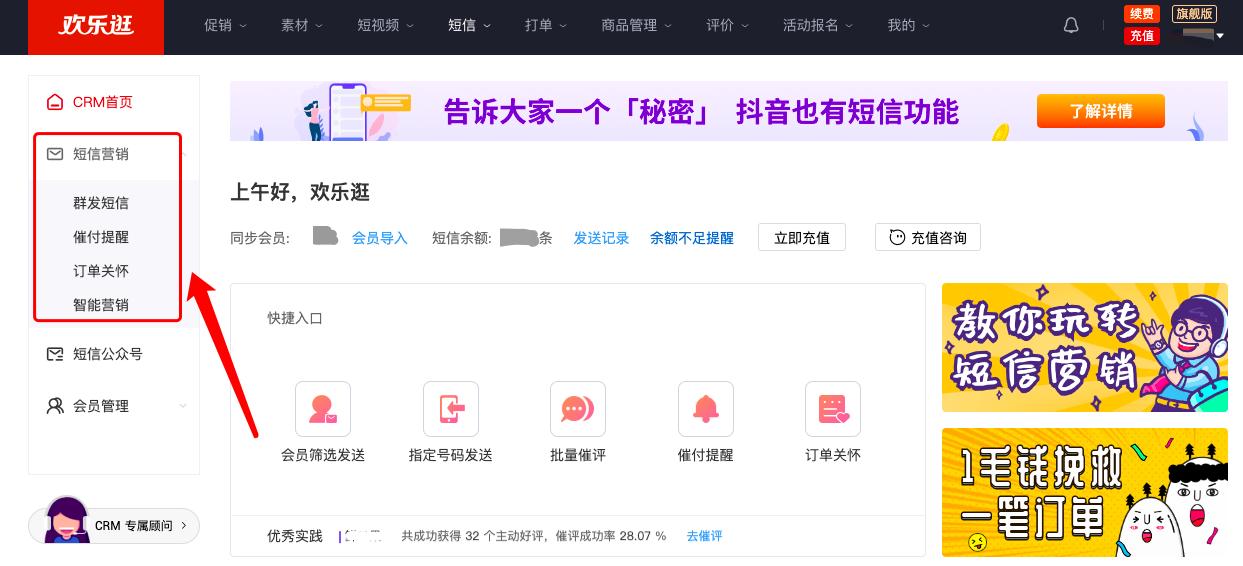Click the 短信公众号 icon in sidebar
The width and height of the screenshot is (1243, 566).
click(55, 354)
